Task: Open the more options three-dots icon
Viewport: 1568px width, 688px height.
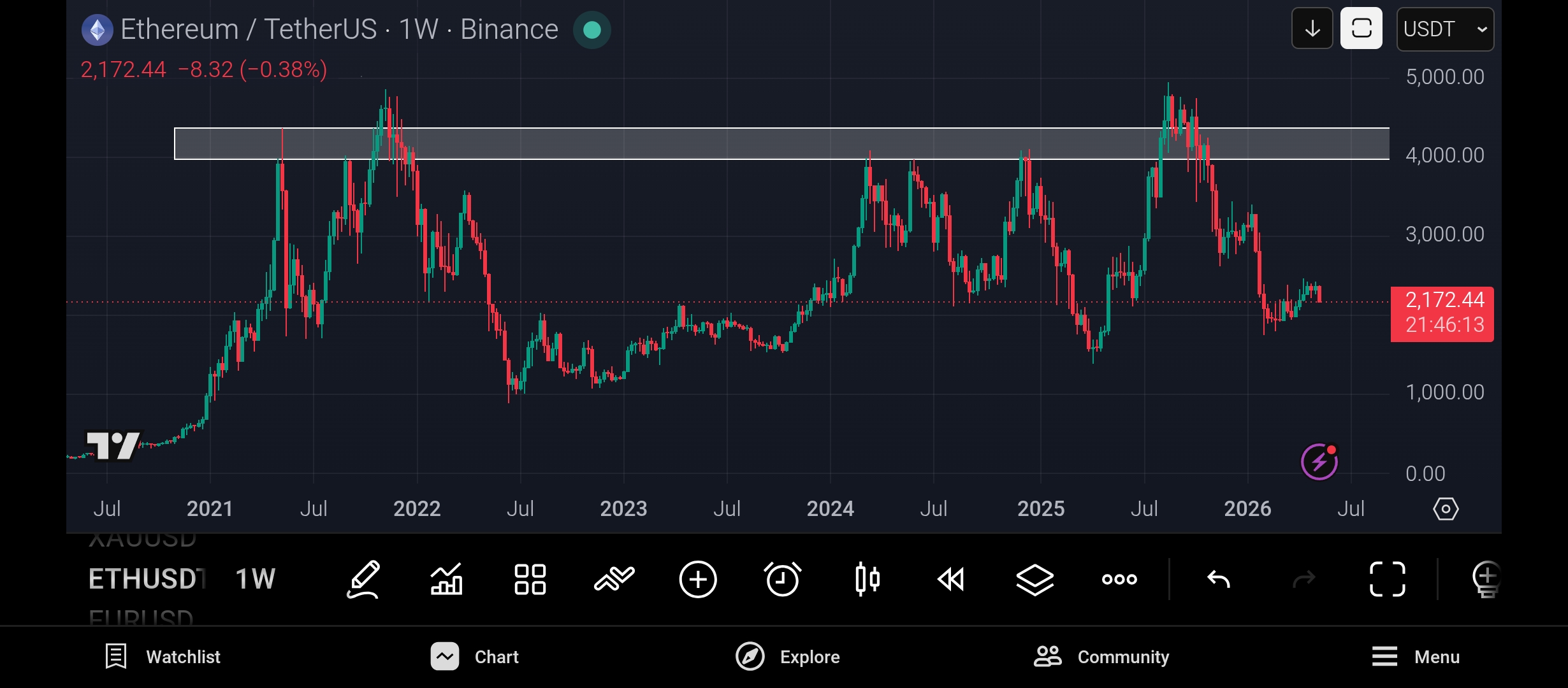Action: pos(1119,579)
